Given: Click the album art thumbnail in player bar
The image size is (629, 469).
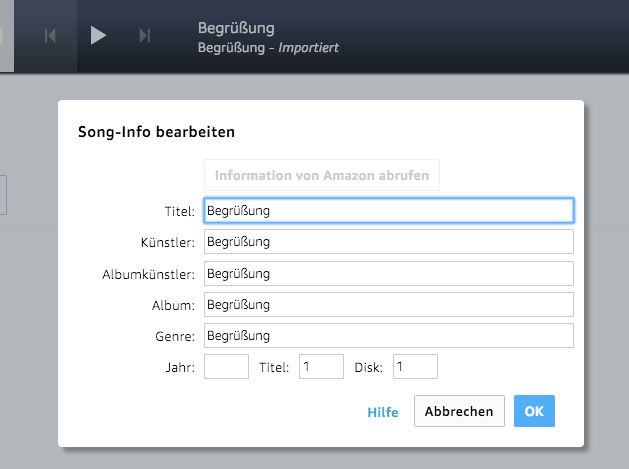Looking at the screenshot, I should (6, 36).
